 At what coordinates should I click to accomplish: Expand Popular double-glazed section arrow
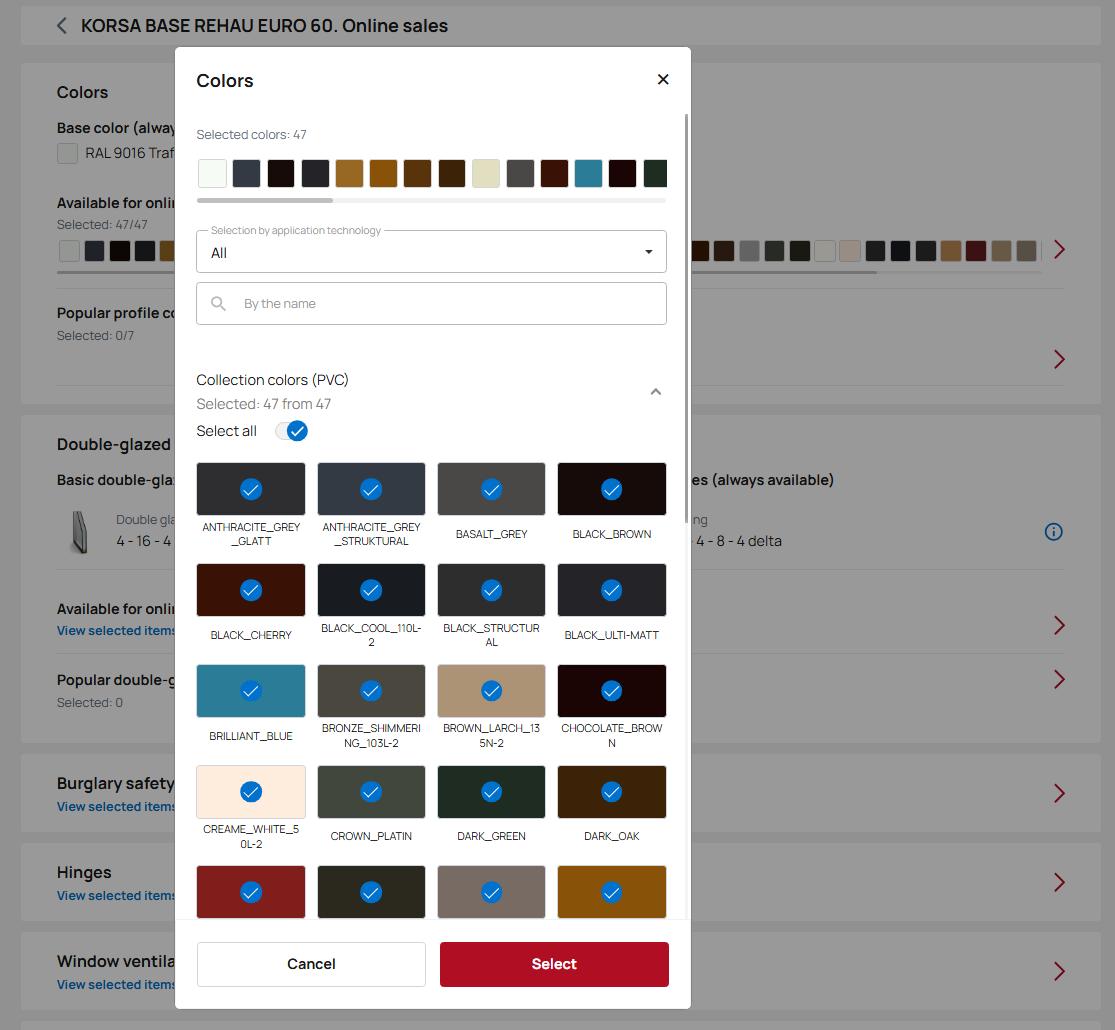[1059, 680]
